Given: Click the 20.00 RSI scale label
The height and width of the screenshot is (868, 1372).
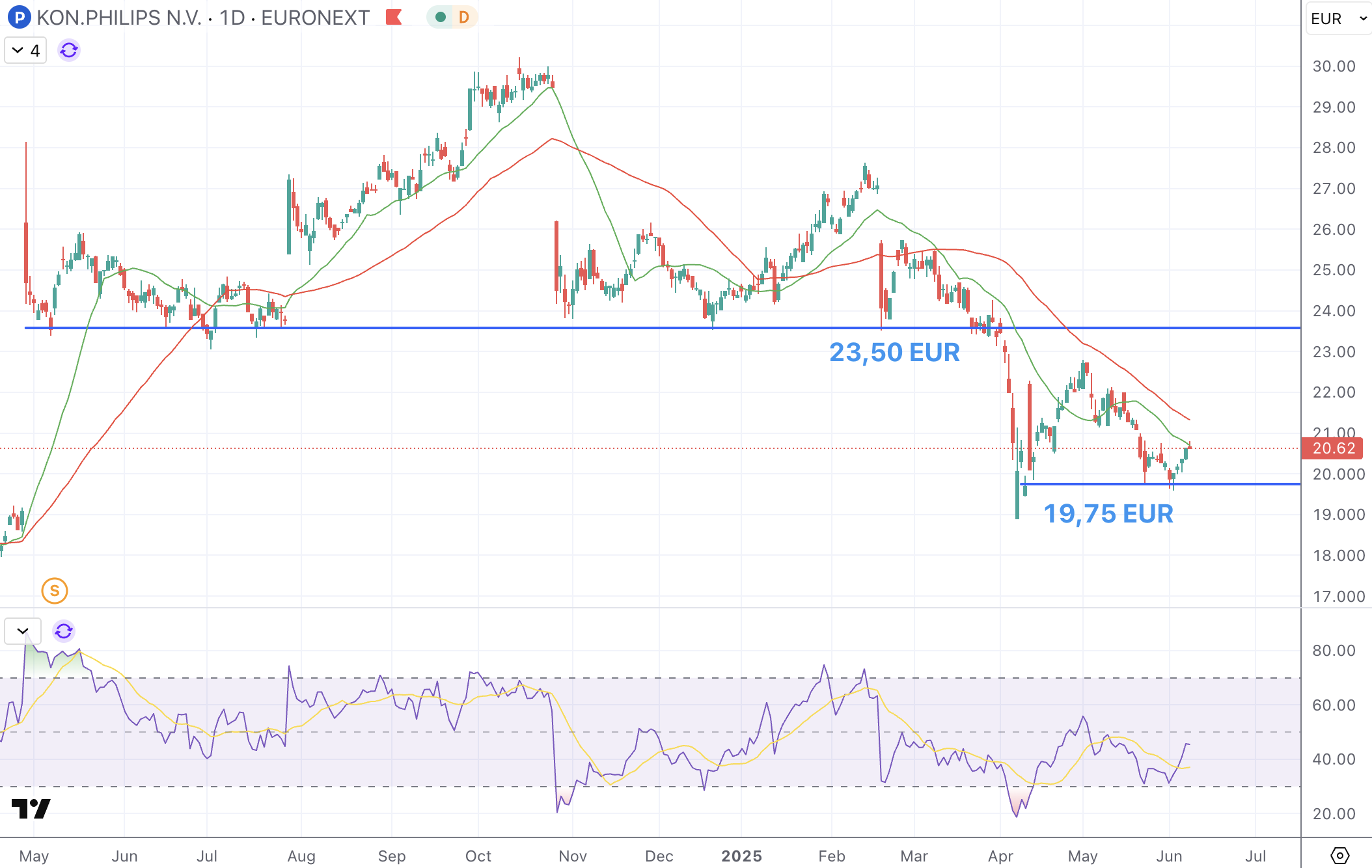Looking at the screenshot, I should click(1334, 814).
